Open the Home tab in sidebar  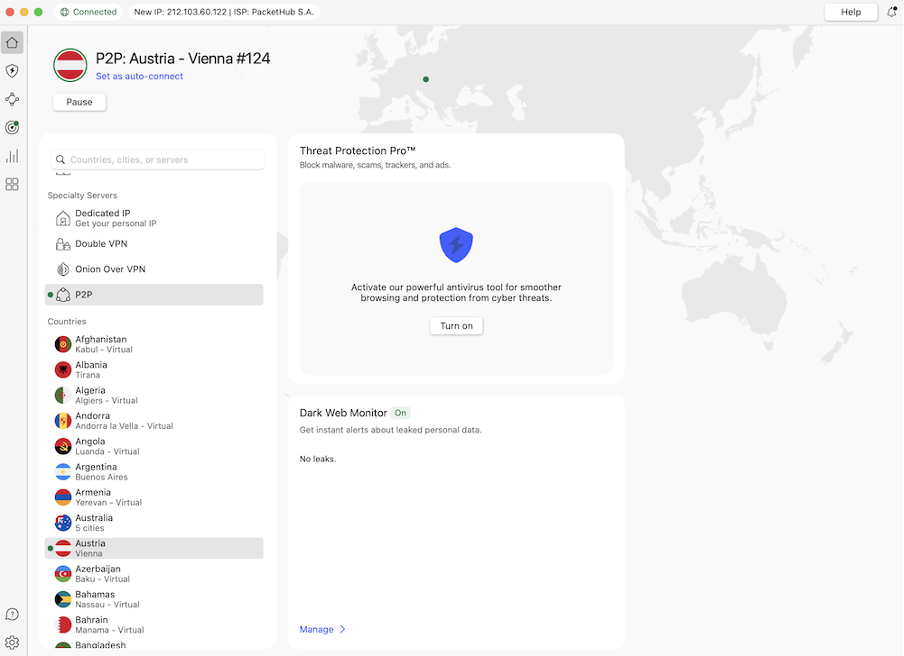12,43
